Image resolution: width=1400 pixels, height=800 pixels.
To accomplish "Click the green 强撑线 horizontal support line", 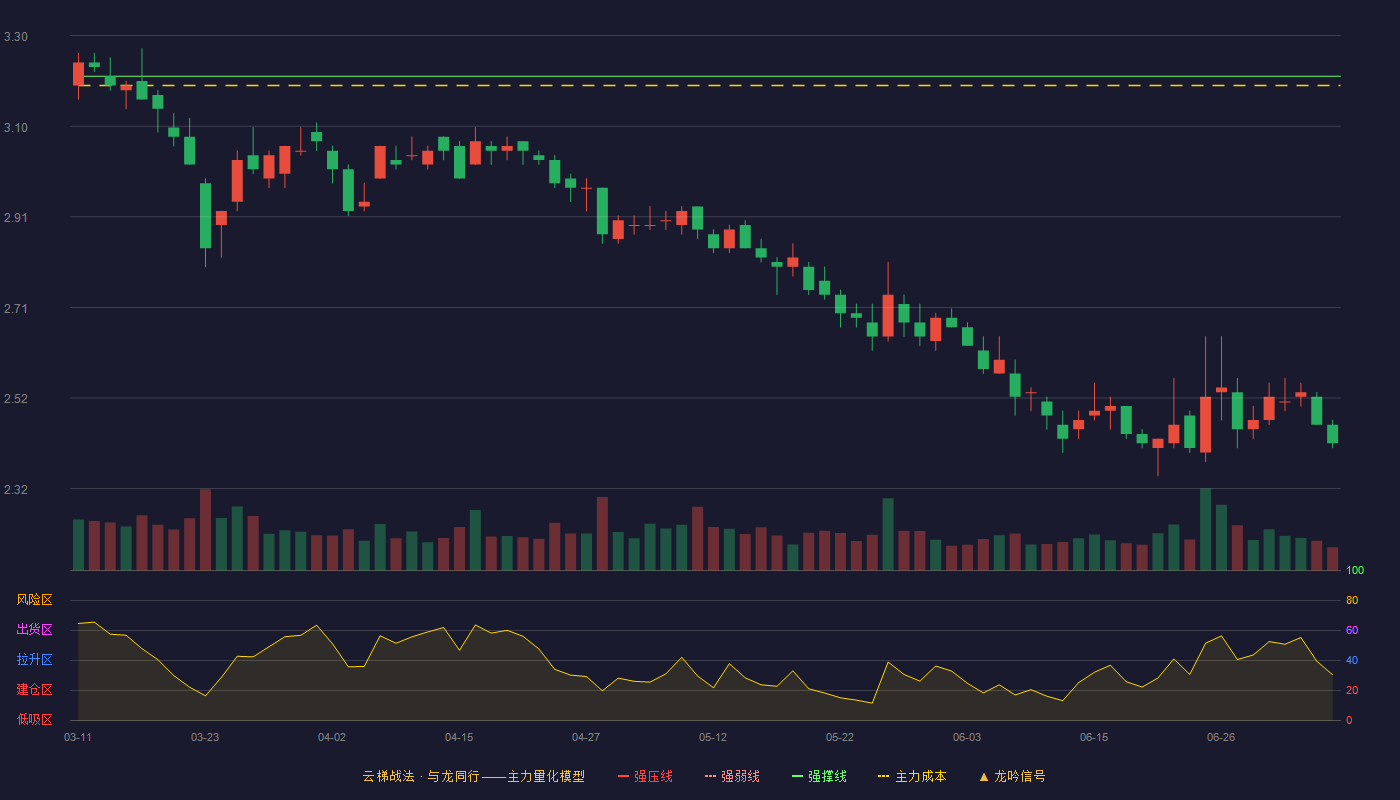I will tap(710, 76).
